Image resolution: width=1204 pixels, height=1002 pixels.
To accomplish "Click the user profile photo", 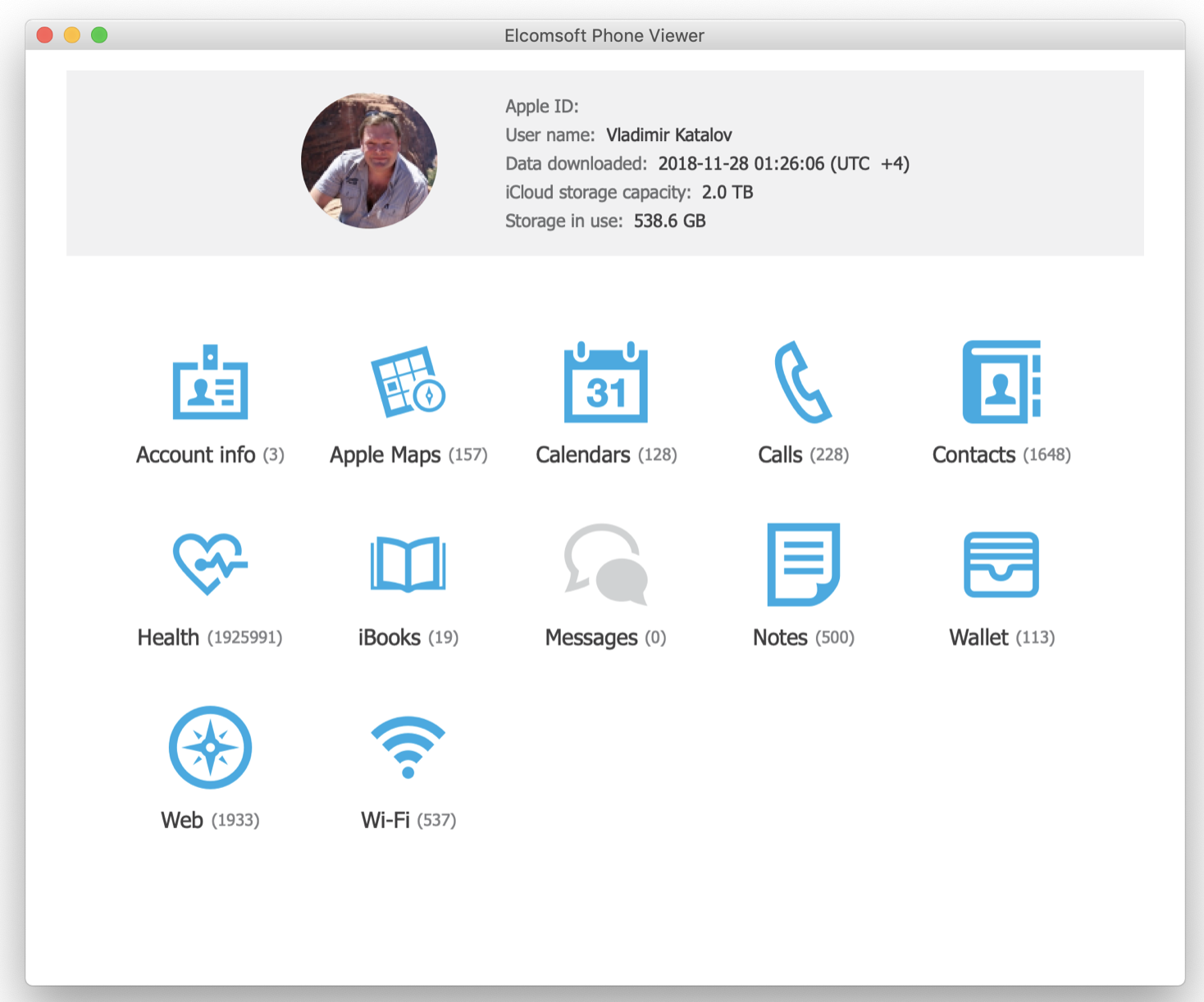I will 369,161.
